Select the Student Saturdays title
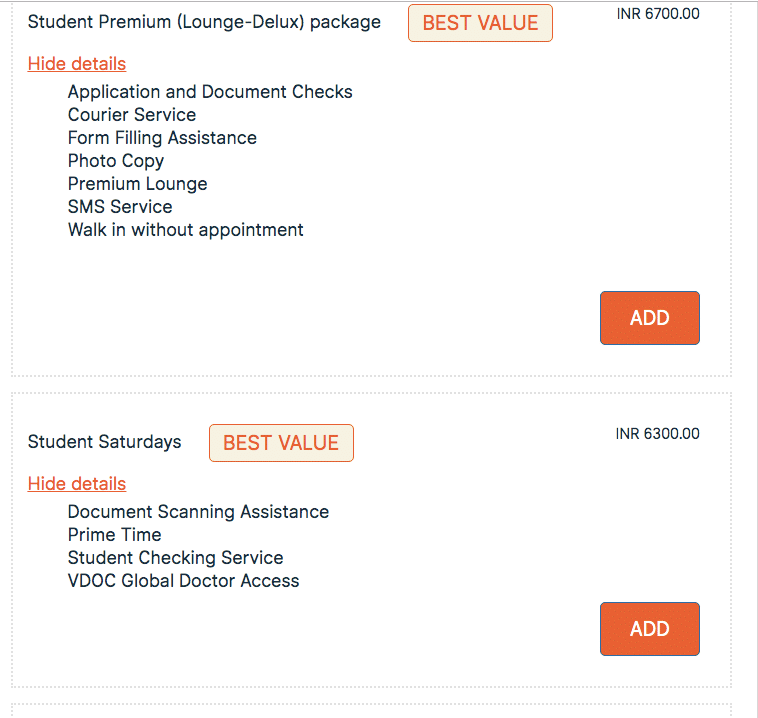This screenshot has height=718, width=758. pyautogui.click(x=105, y=442)
